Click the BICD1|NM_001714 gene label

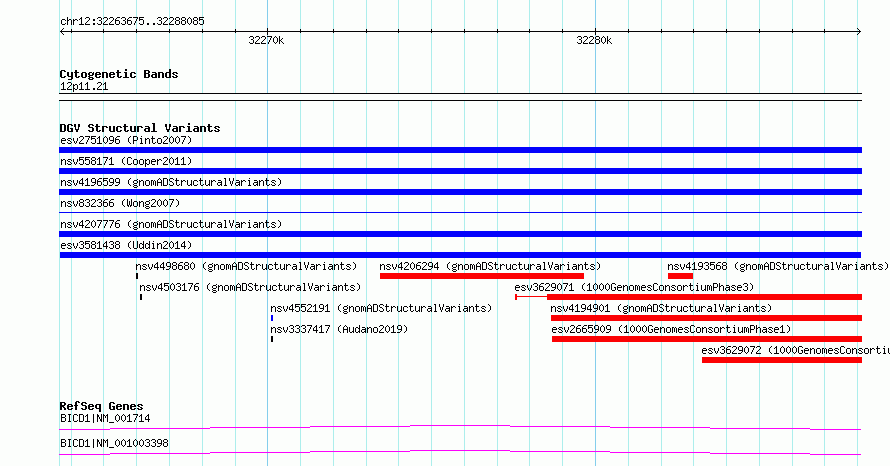click(105, 418)
